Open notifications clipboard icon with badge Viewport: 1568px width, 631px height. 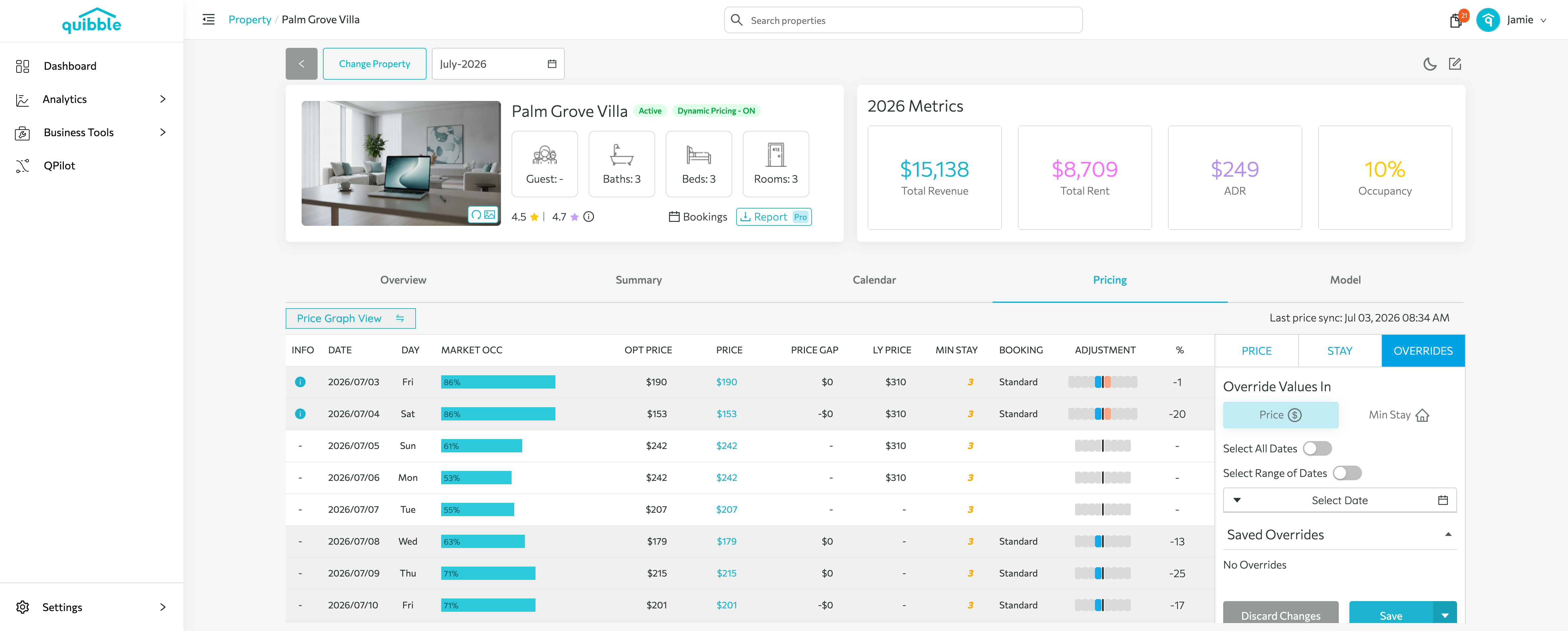(x=1455, y=21)
